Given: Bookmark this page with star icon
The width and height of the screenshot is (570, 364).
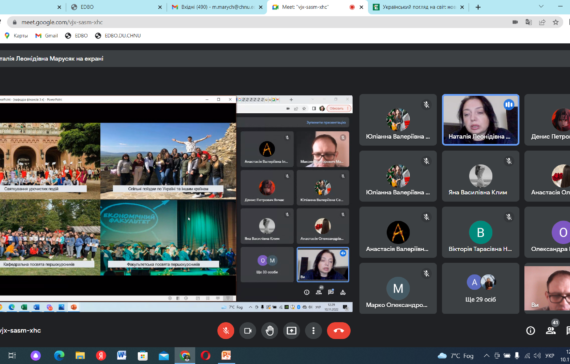Looking at the screenshot, I should (x=555, y=22).
